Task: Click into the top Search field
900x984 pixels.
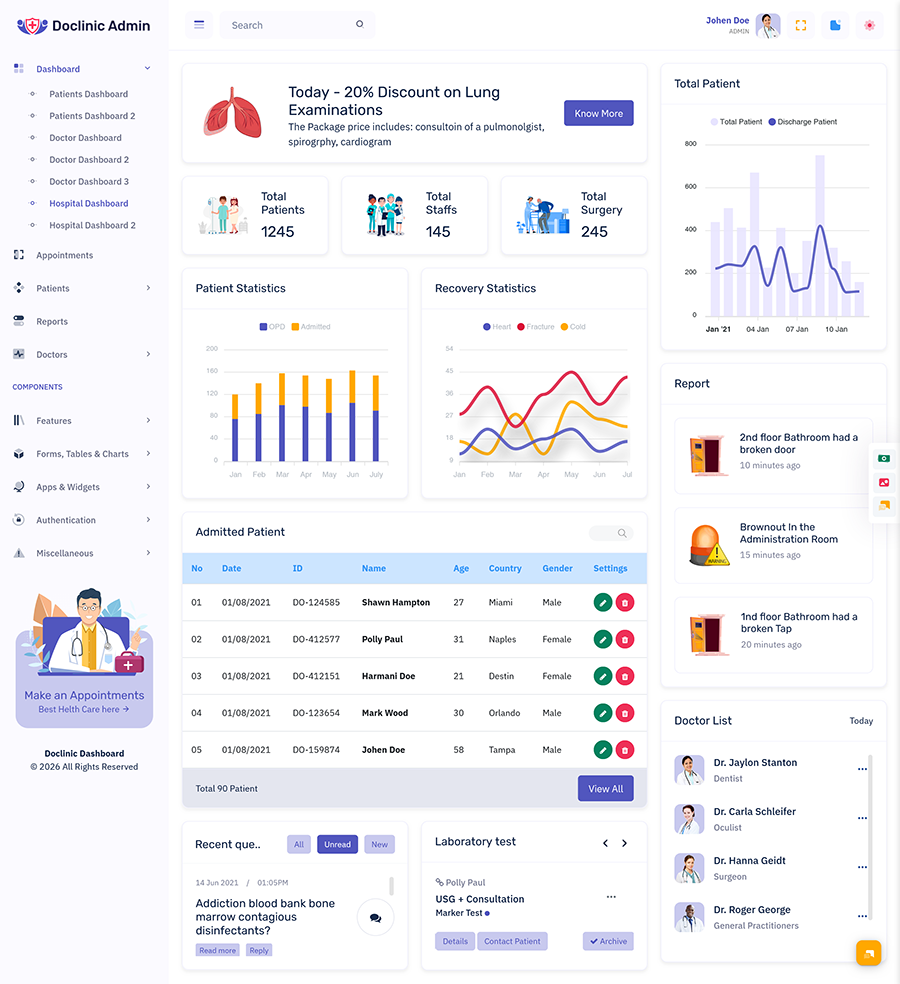Action: (297, 25)
